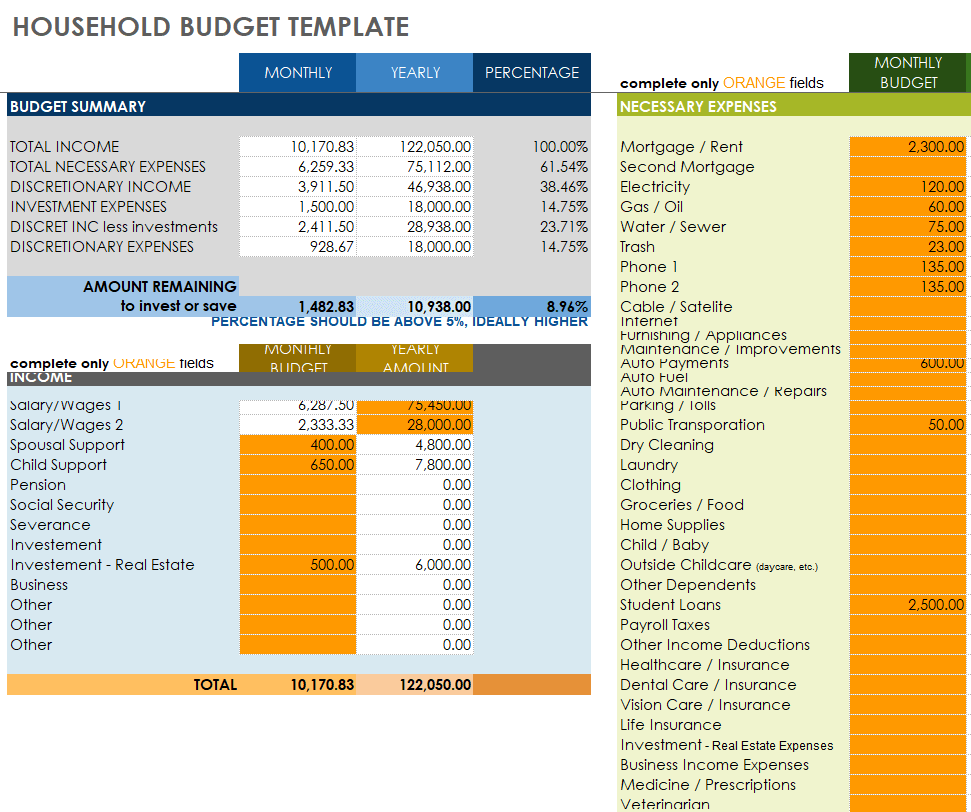Click the Business Income Expenses label
Screen dimensions: 971x812
coord(715,765)
